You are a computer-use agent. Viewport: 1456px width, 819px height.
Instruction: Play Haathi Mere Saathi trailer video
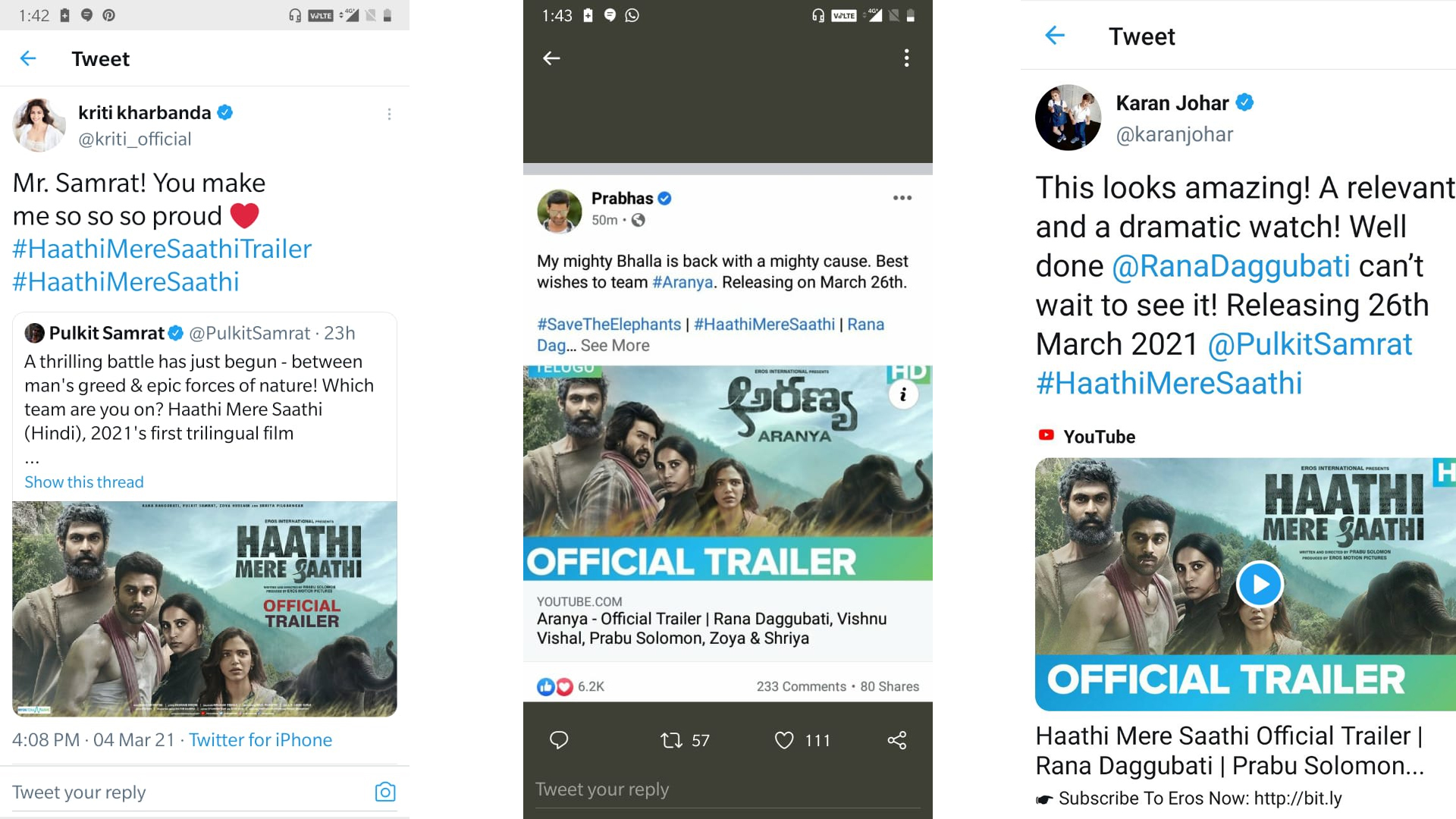[x=1260, y=584]
